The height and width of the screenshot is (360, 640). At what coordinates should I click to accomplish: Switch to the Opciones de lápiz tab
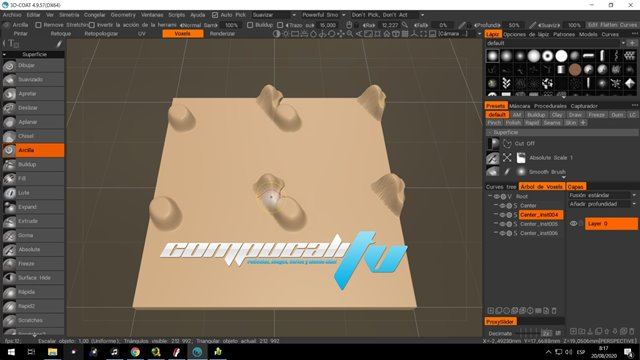pos(526,35)
